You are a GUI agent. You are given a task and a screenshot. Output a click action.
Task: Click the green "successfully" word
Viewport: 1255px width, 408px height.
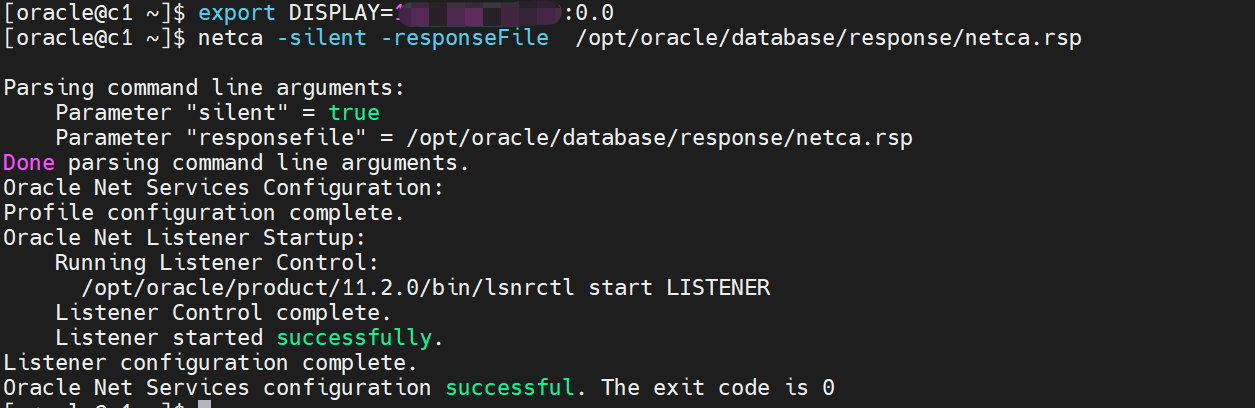(x=354, y=338)
